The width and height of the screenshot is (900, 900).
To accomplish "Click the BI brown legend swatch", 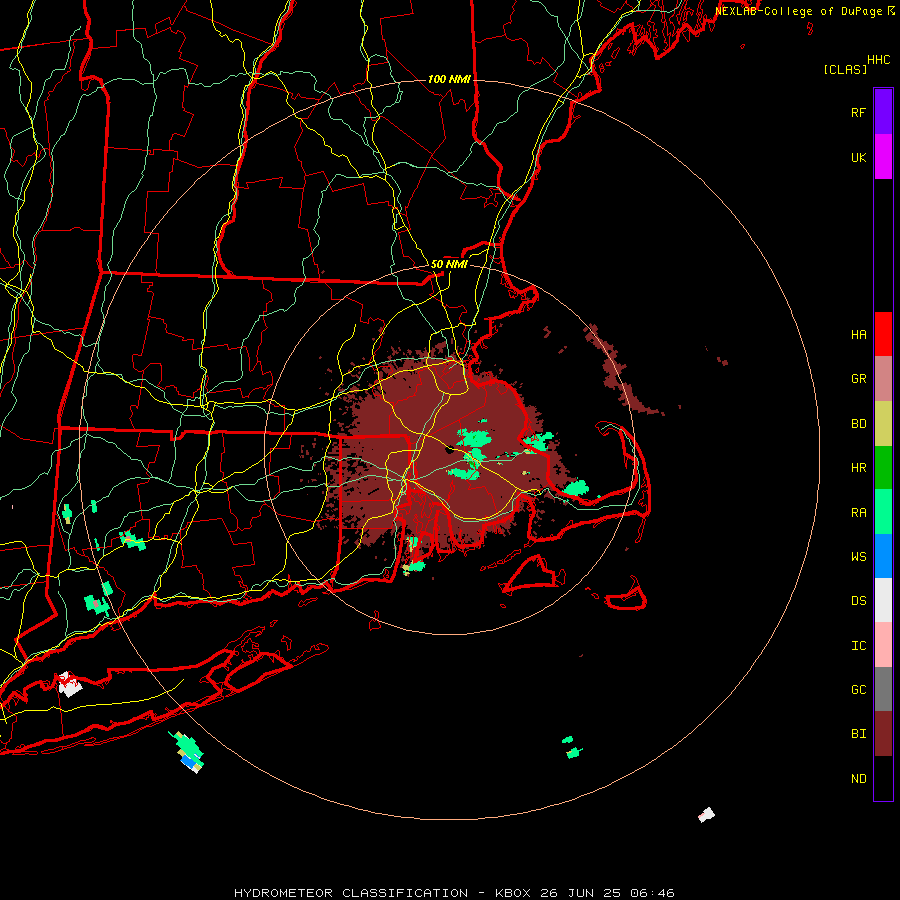I will pos(883,734).
